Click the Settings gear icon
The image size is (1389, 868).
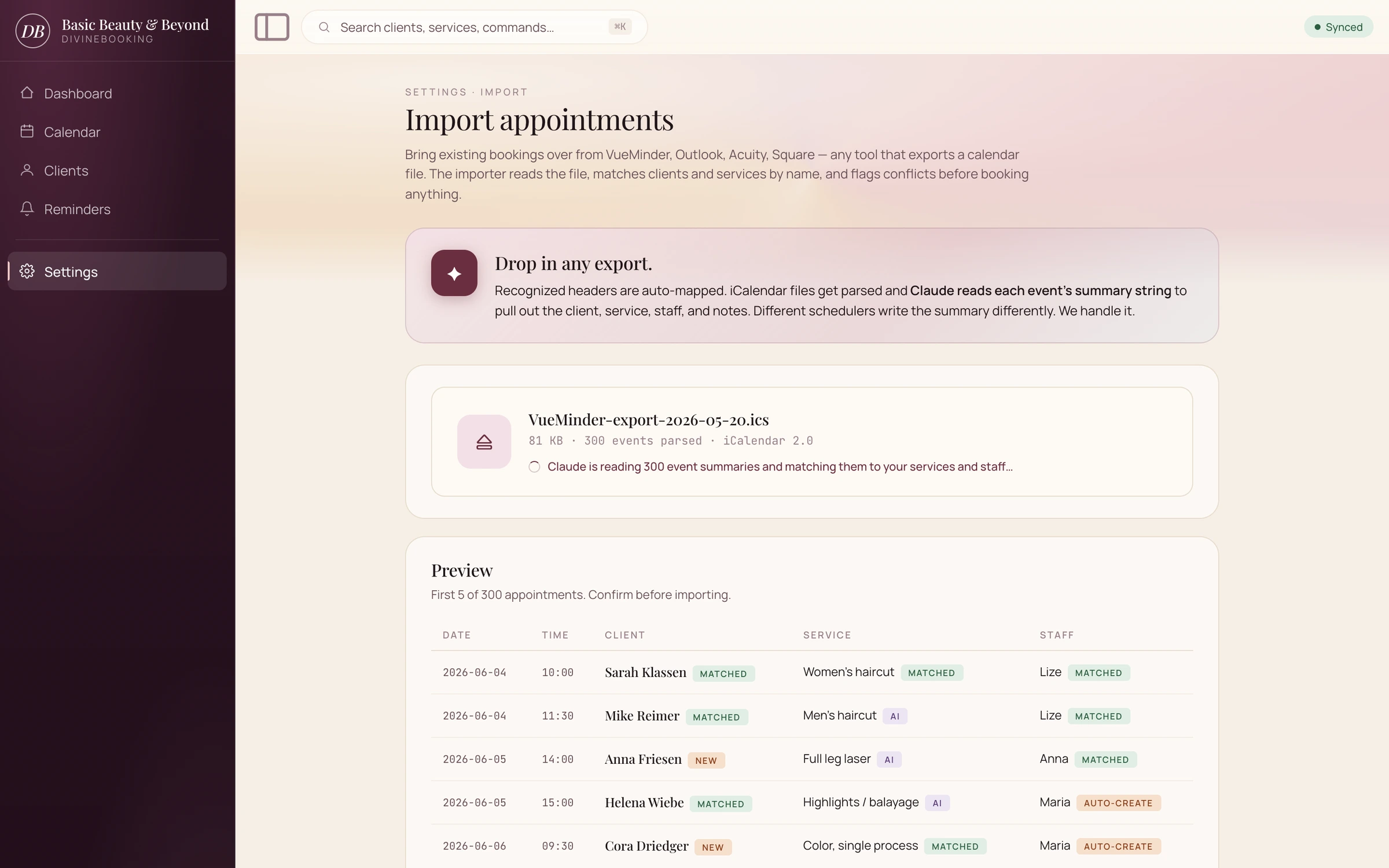pyautogui.click(x=27, y=271)
